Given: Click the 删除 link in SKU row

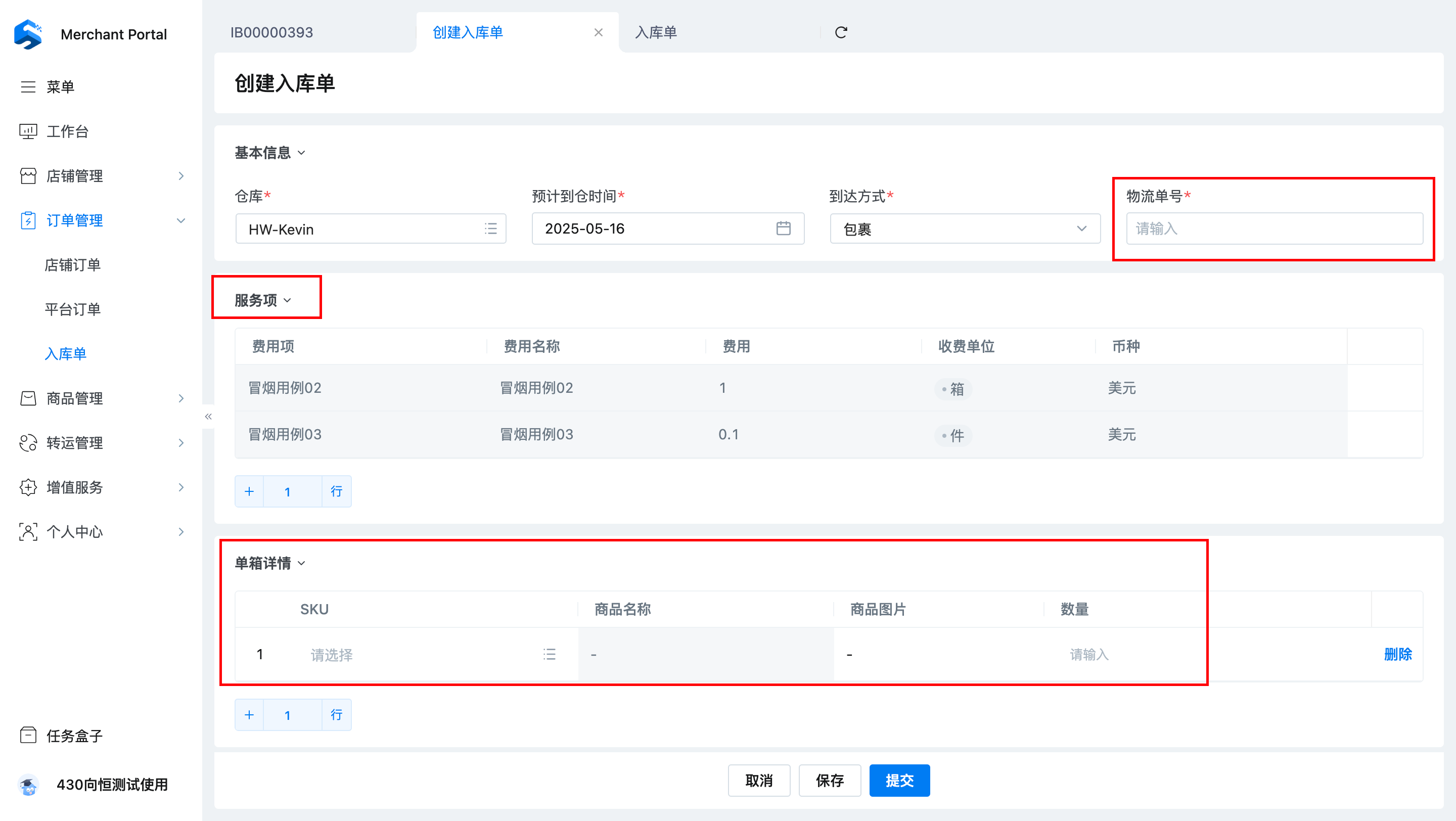Looking at the screenshot, I should tap(1397, 654).
